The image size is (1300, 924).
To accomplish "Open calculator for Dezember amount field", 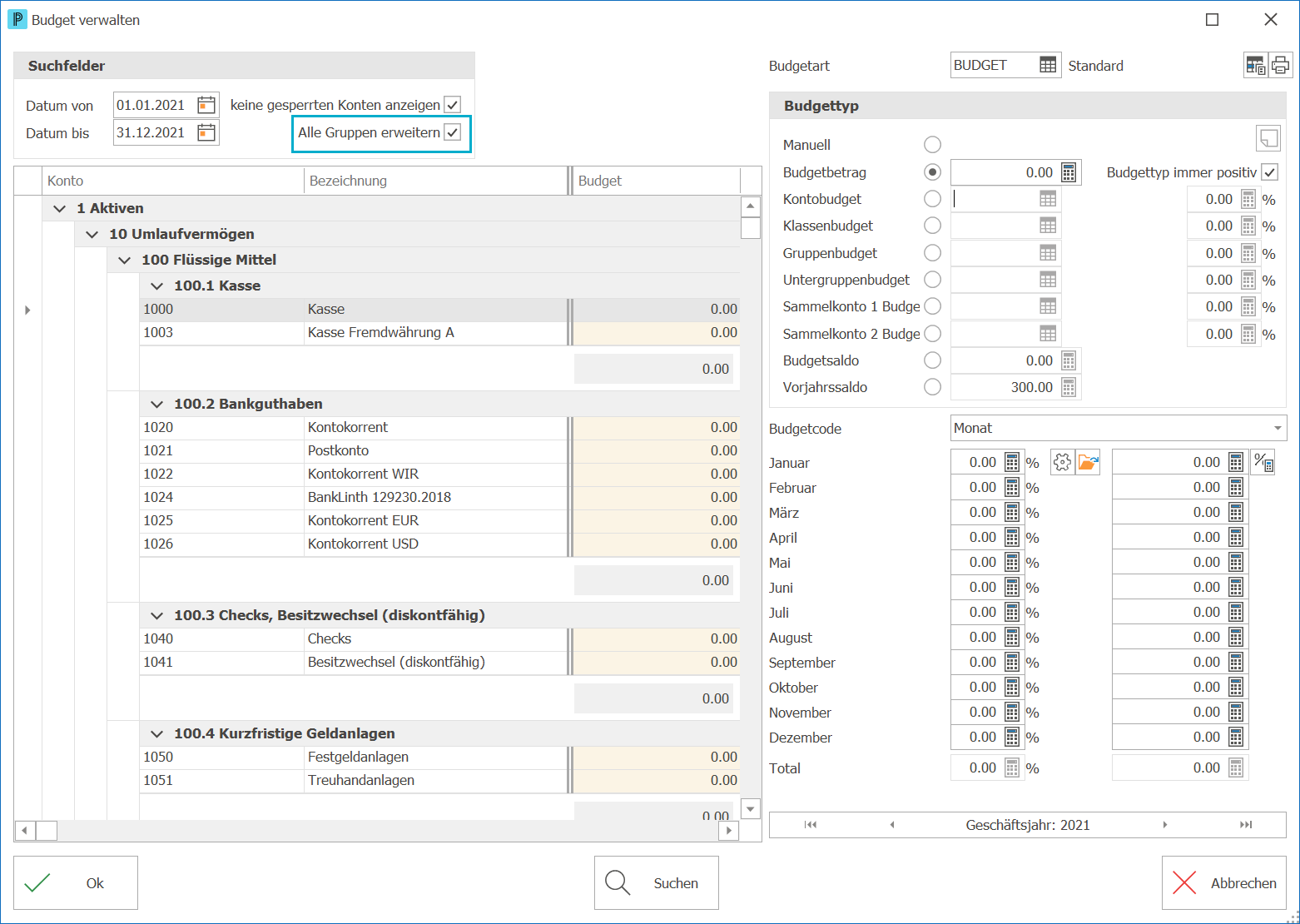I will tap(1236, 737).
